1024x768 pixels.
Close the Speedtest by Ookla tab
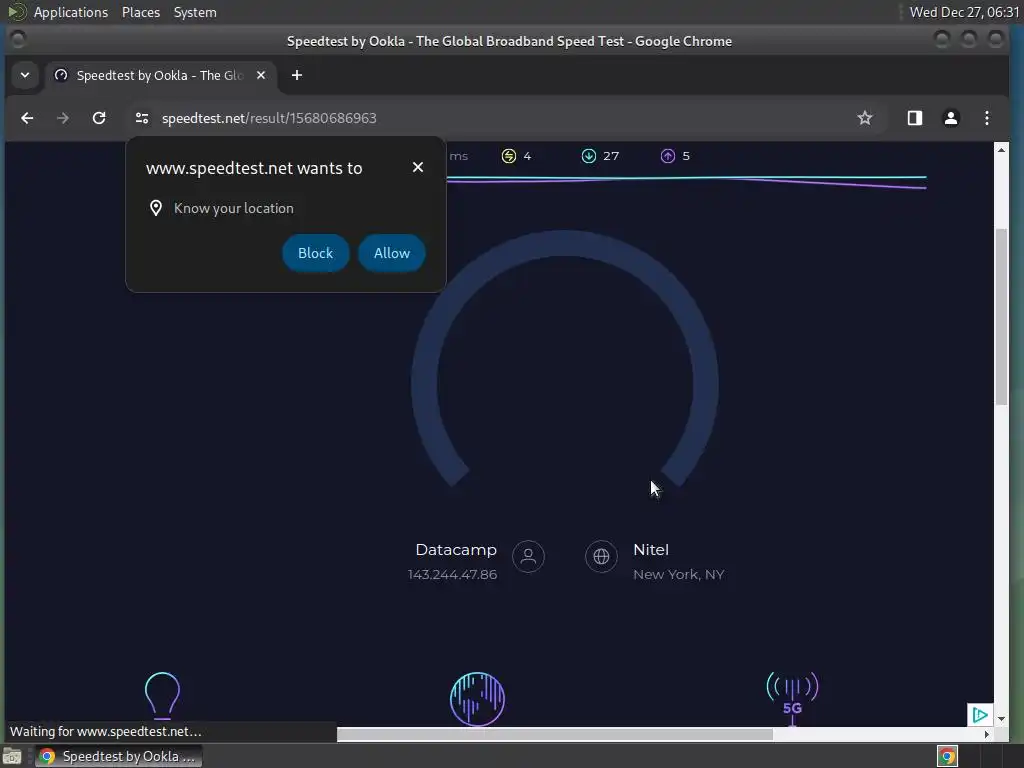tap(261, 75)
